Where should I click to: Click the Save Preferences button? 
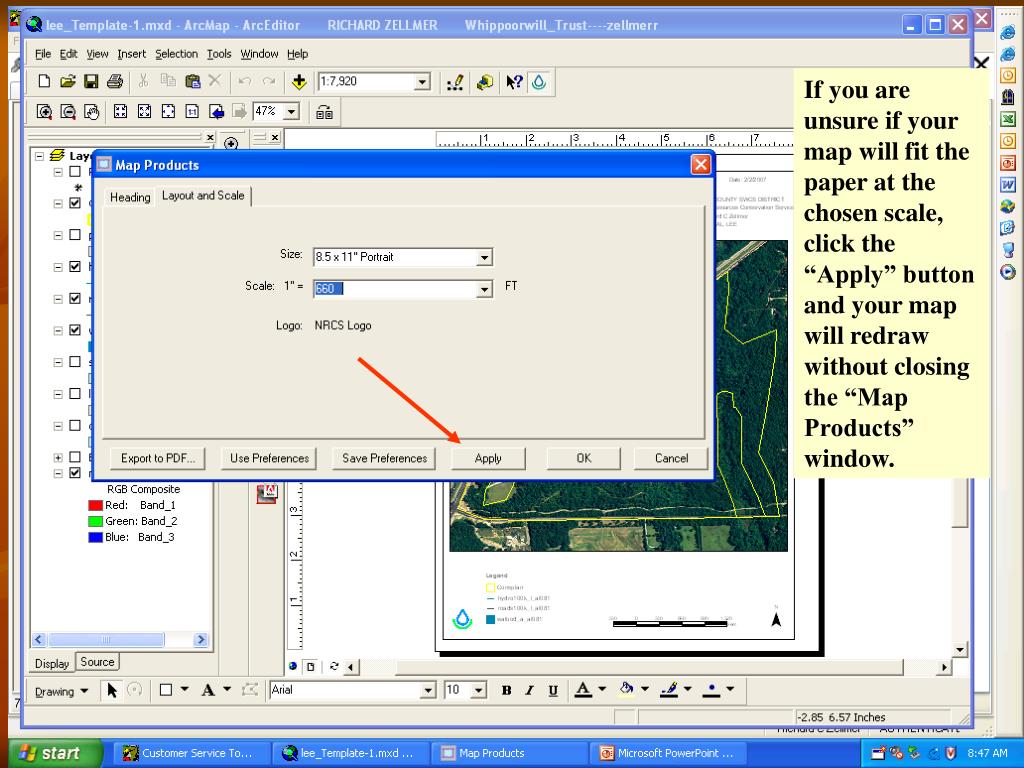385,458
